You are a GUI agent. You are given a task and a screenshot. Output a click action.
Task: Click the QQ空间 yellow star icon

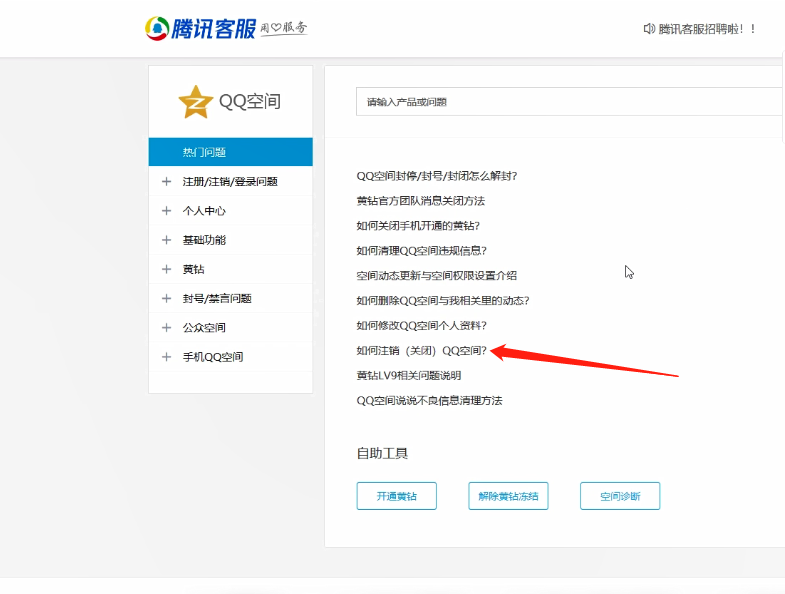196,102
